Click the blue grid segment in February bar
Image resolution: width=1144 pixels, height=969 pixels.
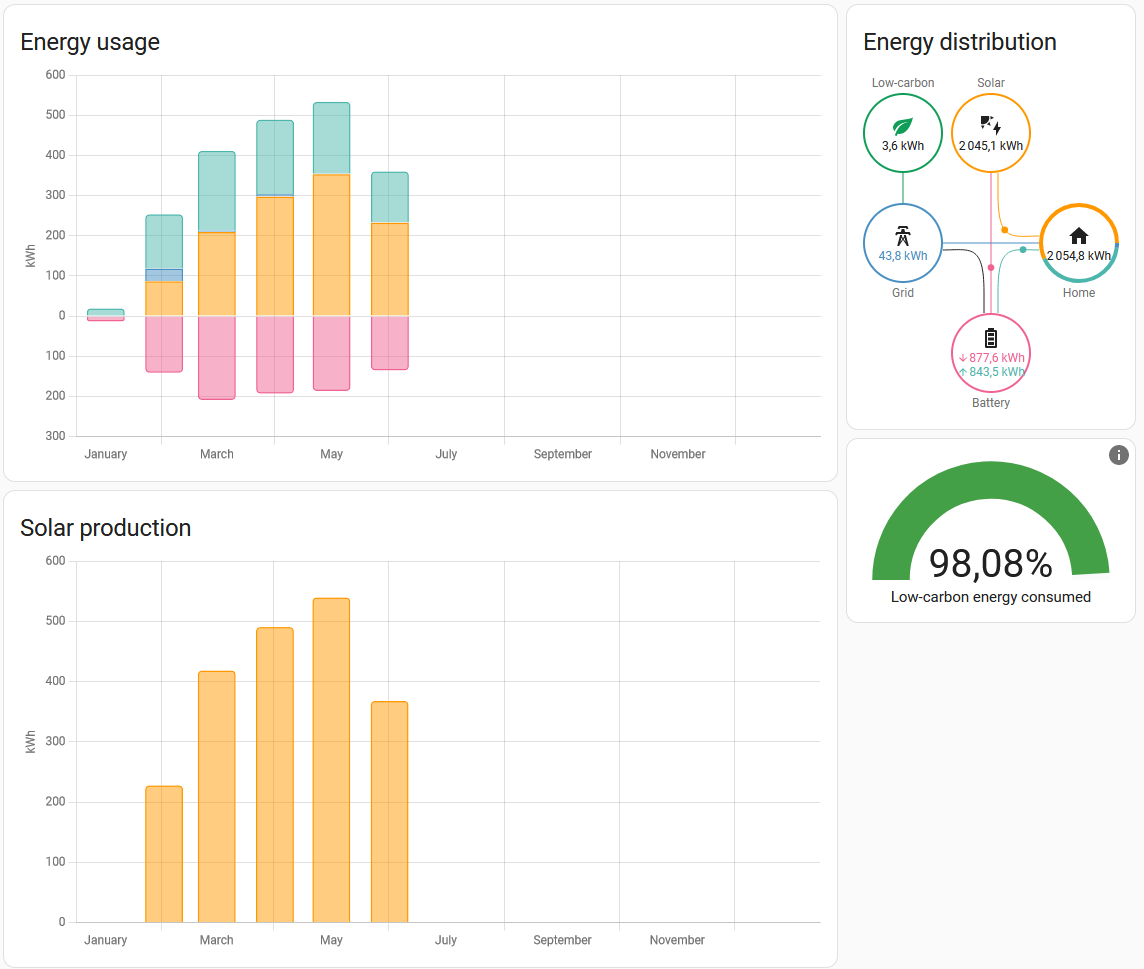coord(164,276)
